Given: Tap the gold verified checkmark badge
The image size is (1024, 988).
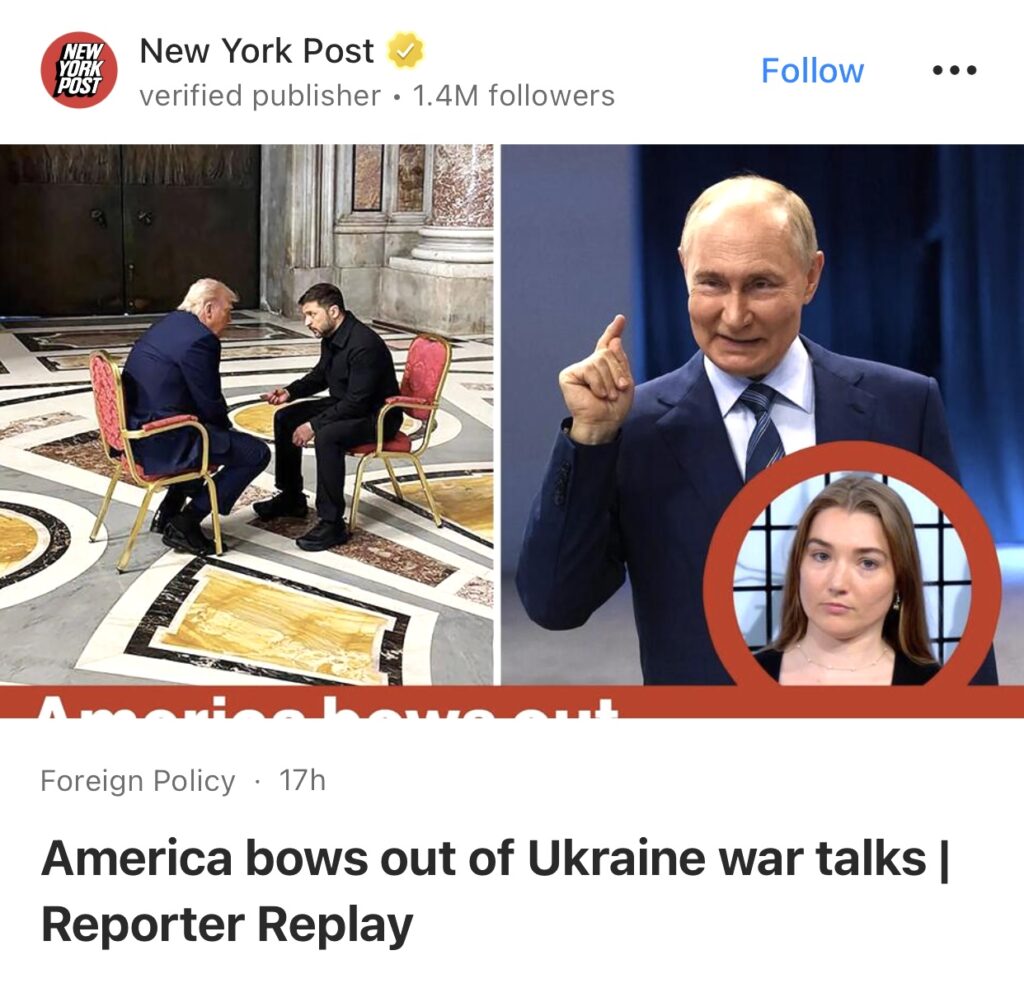Looking at the screenshot, I should (406, 50).
